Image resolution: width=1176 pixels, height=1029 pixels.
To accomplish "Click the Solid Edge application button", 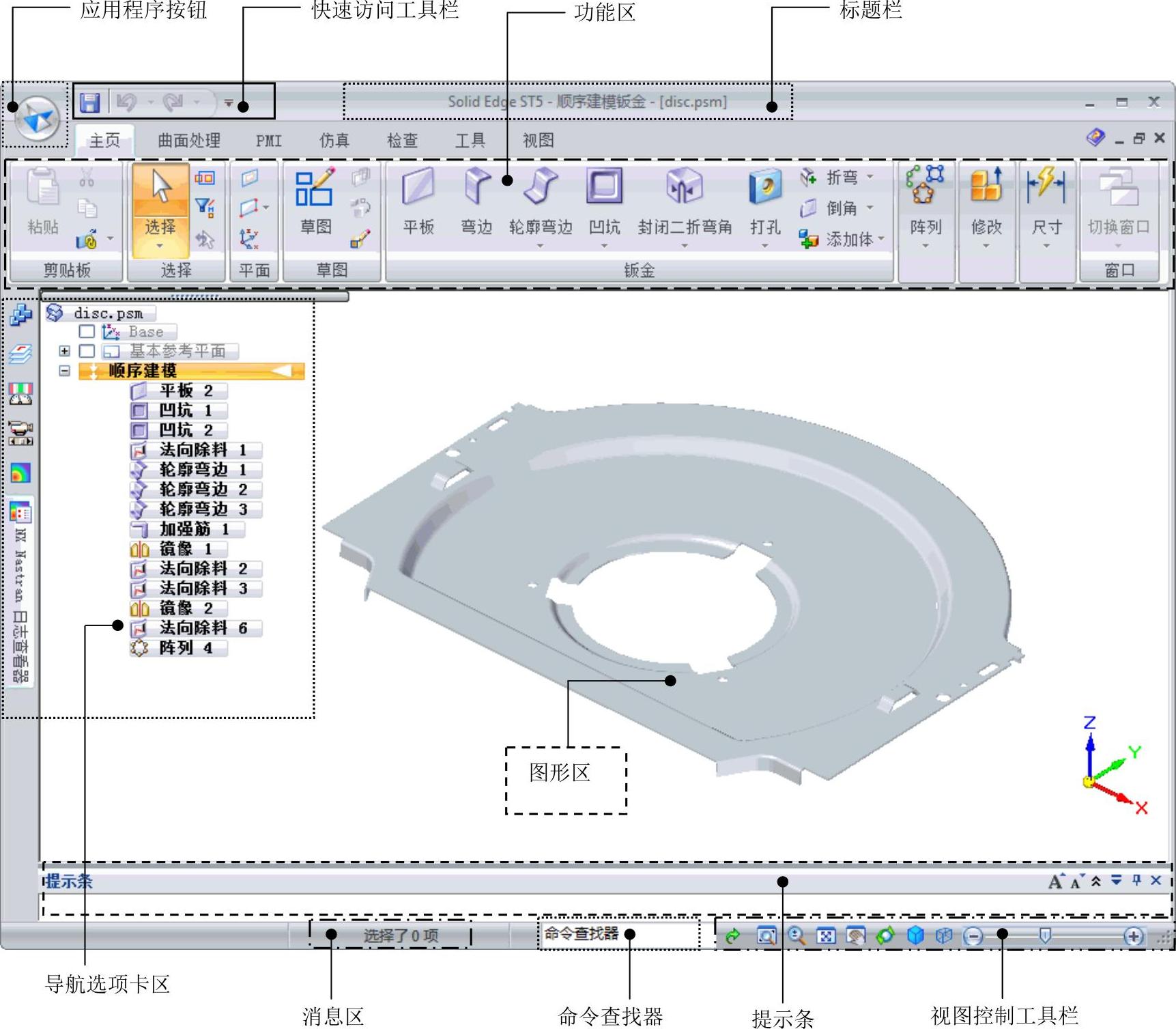I will click(38, 118).
